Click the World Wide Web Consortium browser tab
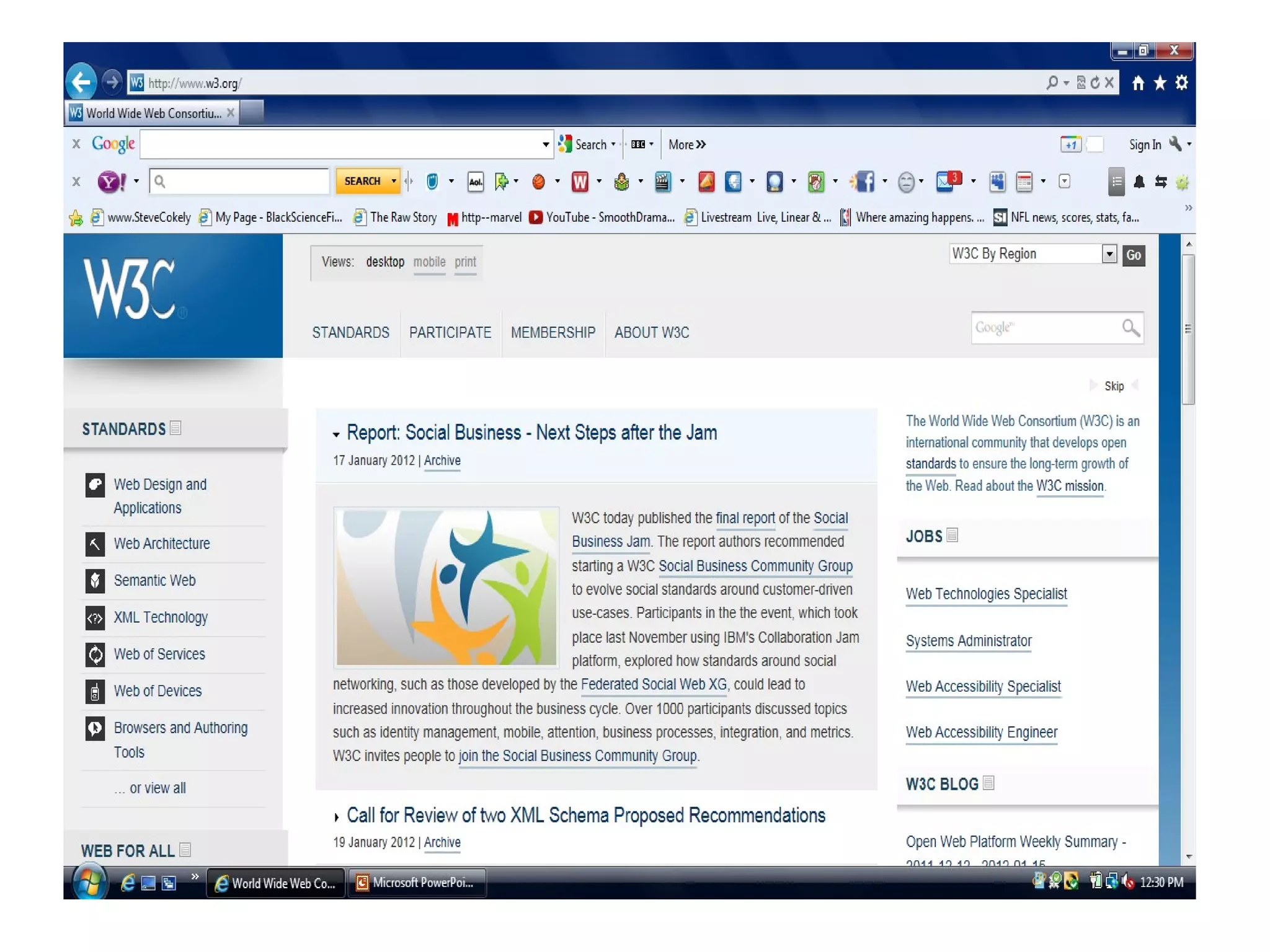Image resolution: width=1270 pixels, height=952 pixels. tap(153, 113)
